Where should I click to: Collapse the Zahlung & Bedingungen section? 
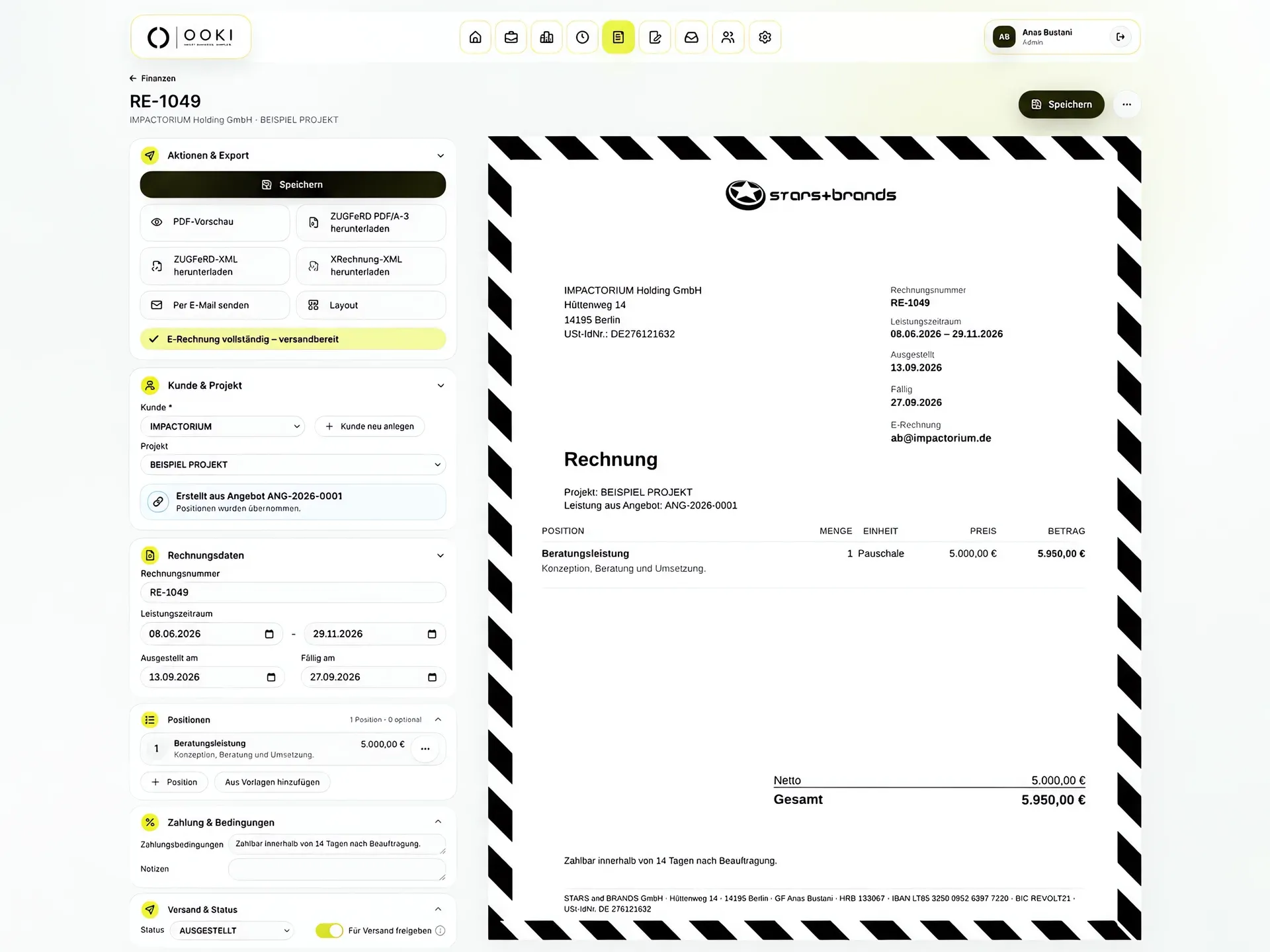tap(438, 822)
